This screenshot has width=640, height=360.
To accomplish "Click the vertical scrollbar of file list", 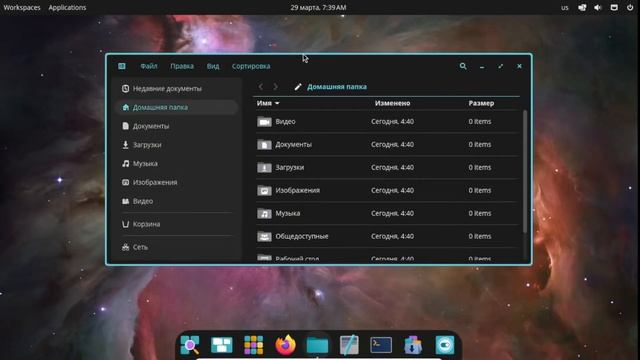I will click(525, 171).
